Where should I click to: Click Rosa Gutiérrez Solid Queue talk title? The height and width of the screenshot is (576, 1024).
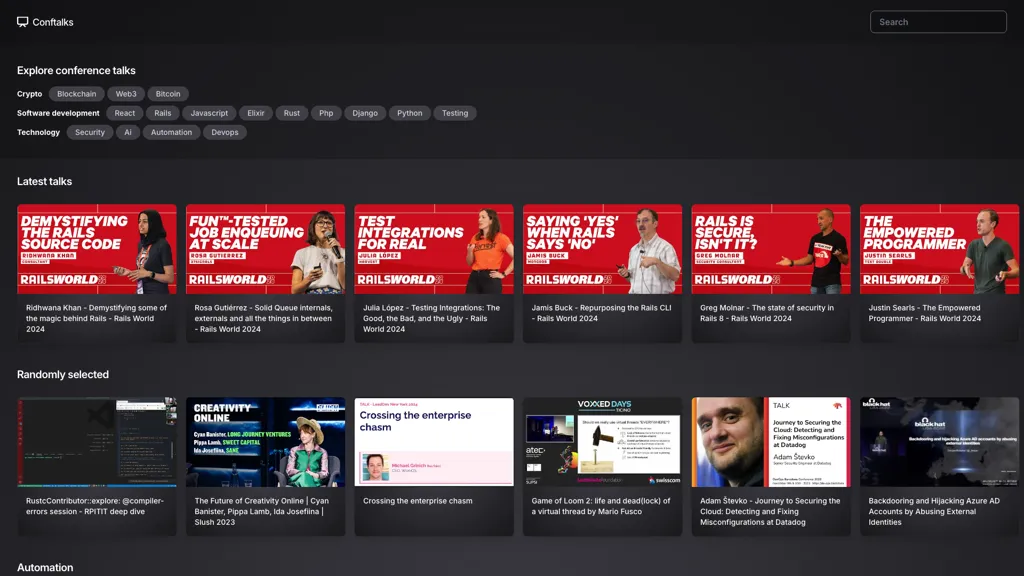click(x=264, y=319)
